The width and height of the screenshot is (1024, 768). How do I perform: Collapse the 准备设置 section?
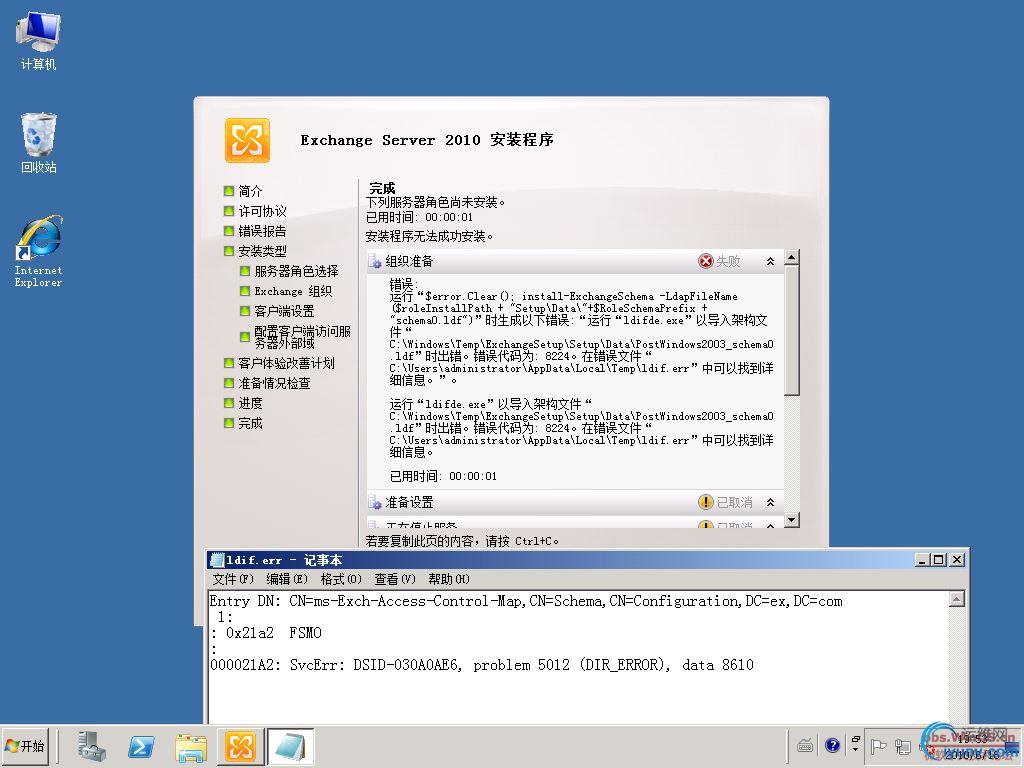coord(771,502)
